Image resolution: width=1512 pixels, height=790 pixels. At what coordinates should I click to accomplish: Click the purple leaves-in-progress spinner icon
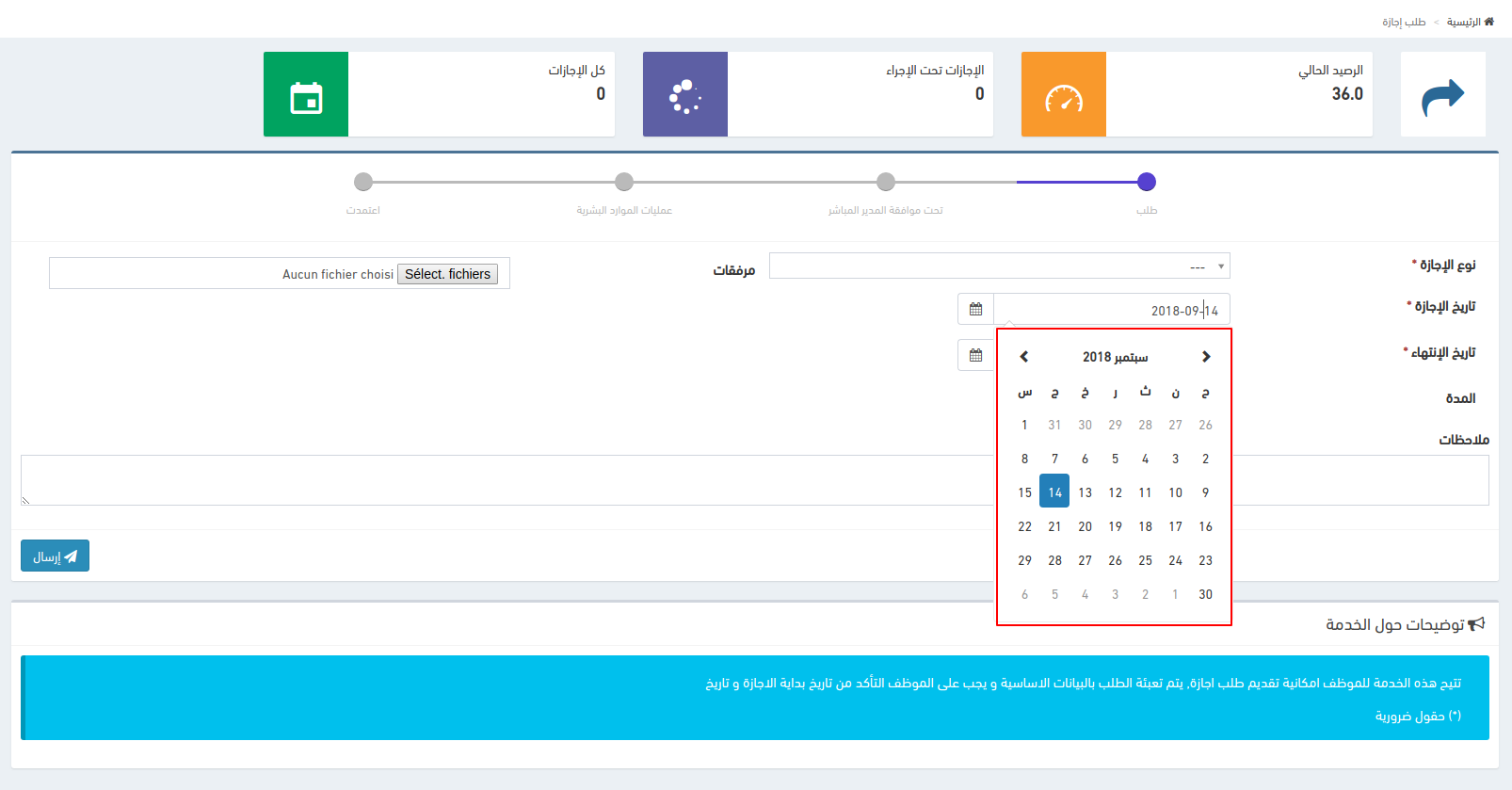(684, 95)
